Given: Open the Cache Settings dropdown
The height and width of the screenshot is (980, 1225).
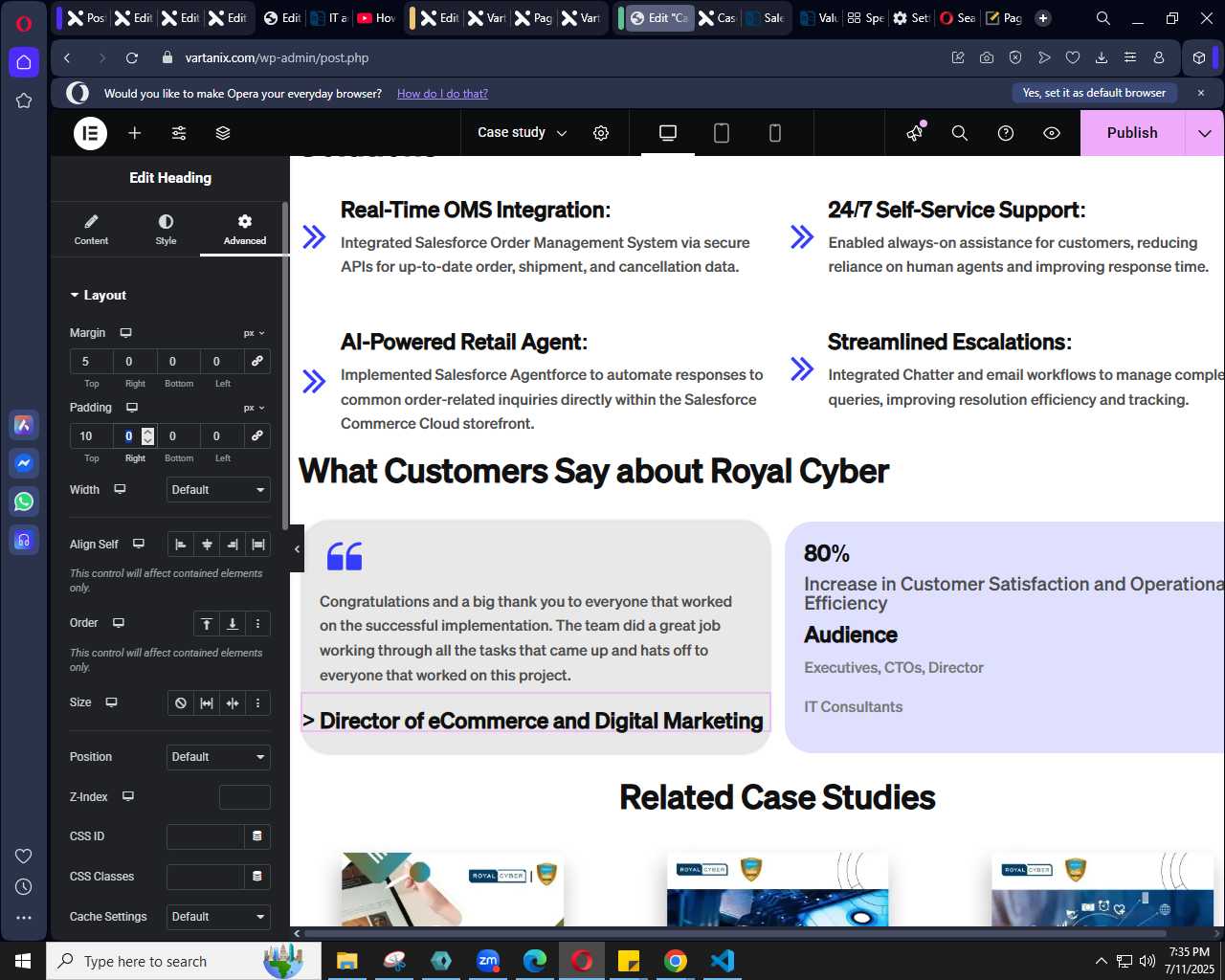Looking at the screenshot, I should pyautogui.click(x=218, y=917).
